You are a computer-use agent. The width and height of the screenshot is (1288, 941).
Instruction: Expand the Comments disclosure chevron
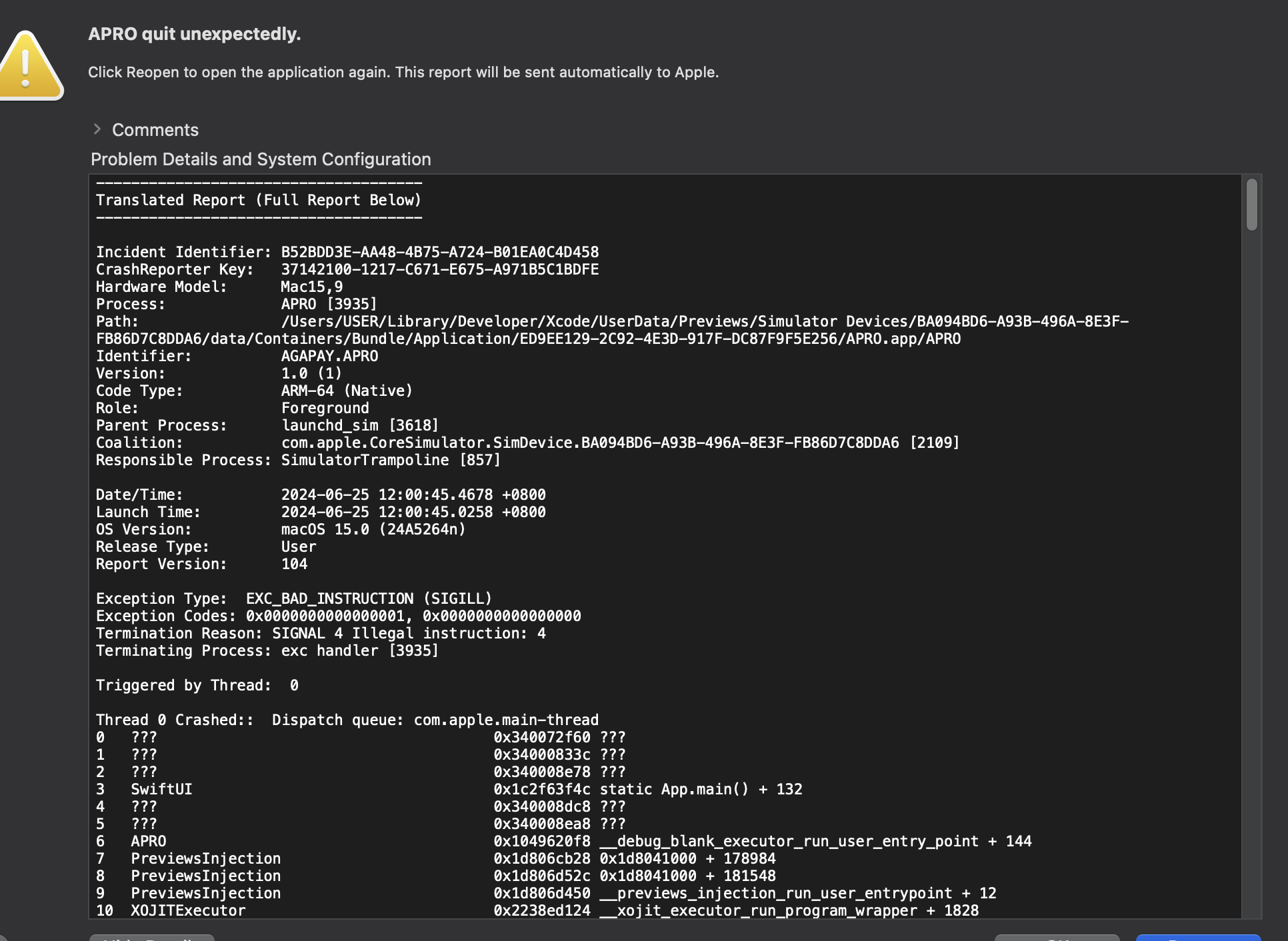click(97, 129)
